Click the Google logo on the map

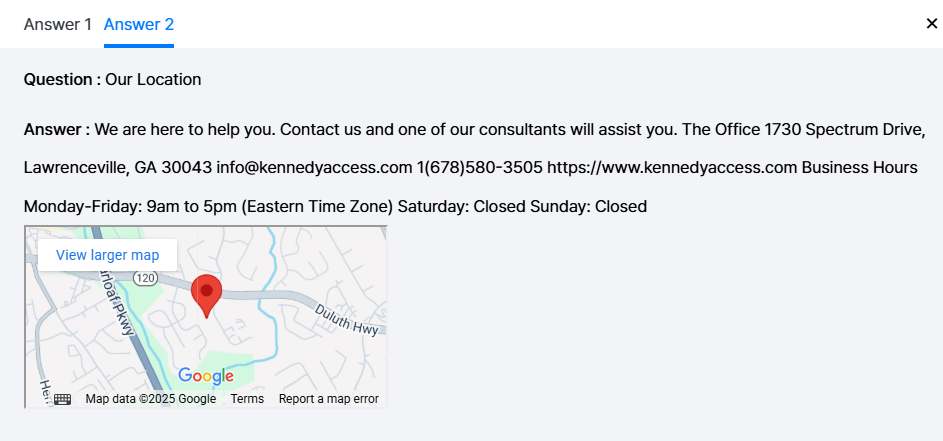click(x=206, y=376)
